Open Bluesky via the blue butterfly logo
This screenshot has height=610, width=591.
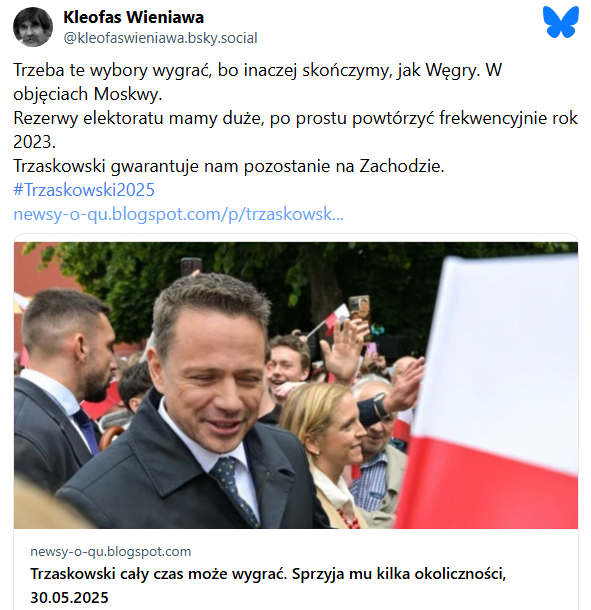click(561, 22)
